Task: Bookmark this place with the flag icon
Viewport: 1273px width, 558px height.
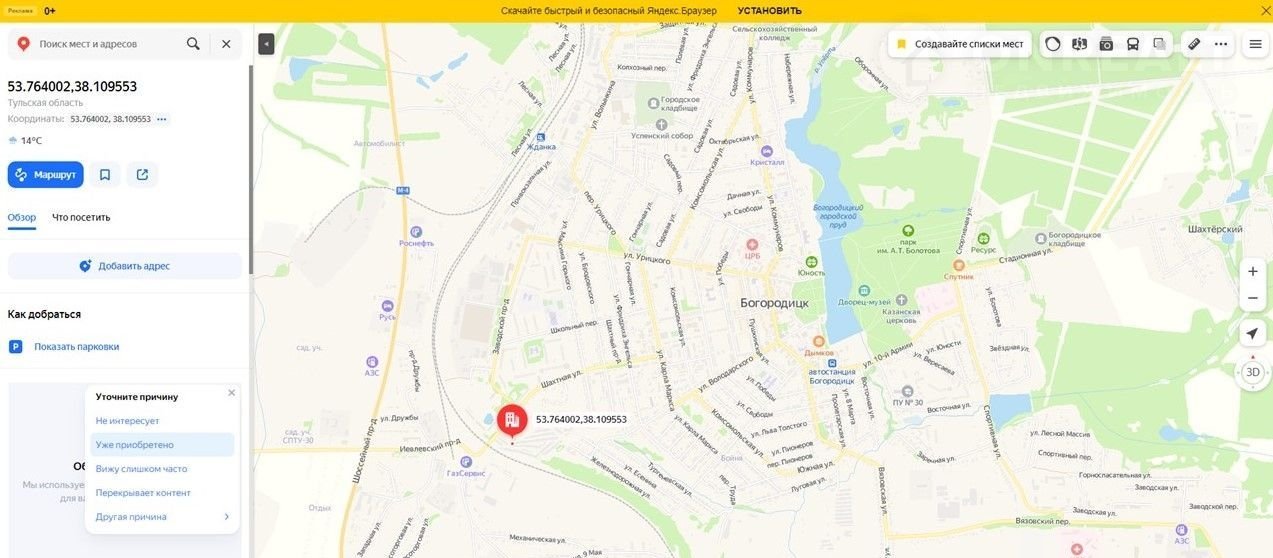Action: [105, 175]
